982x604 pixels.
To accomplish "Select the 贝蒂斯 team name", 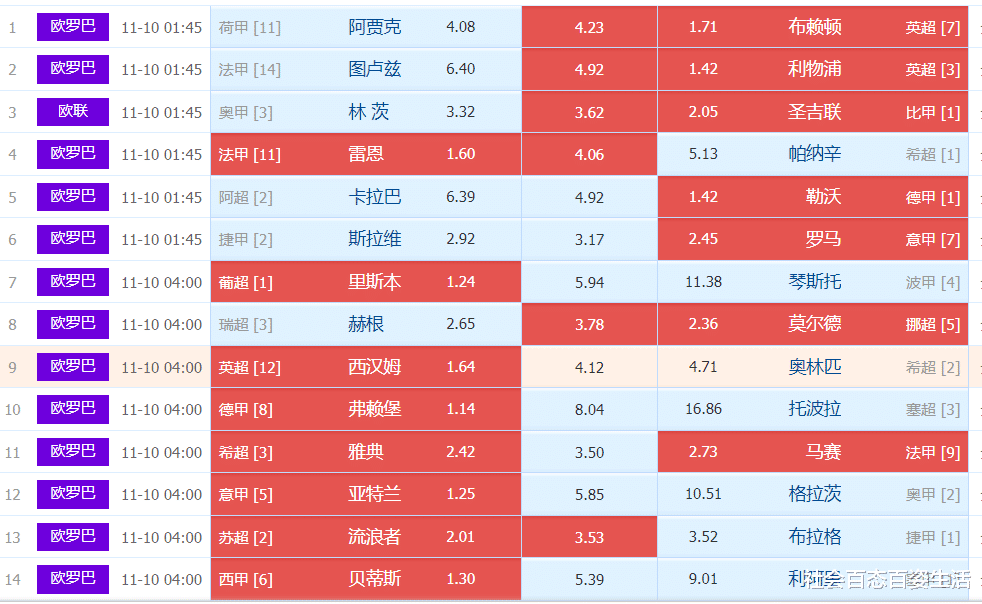I will [x=374, y=579].
